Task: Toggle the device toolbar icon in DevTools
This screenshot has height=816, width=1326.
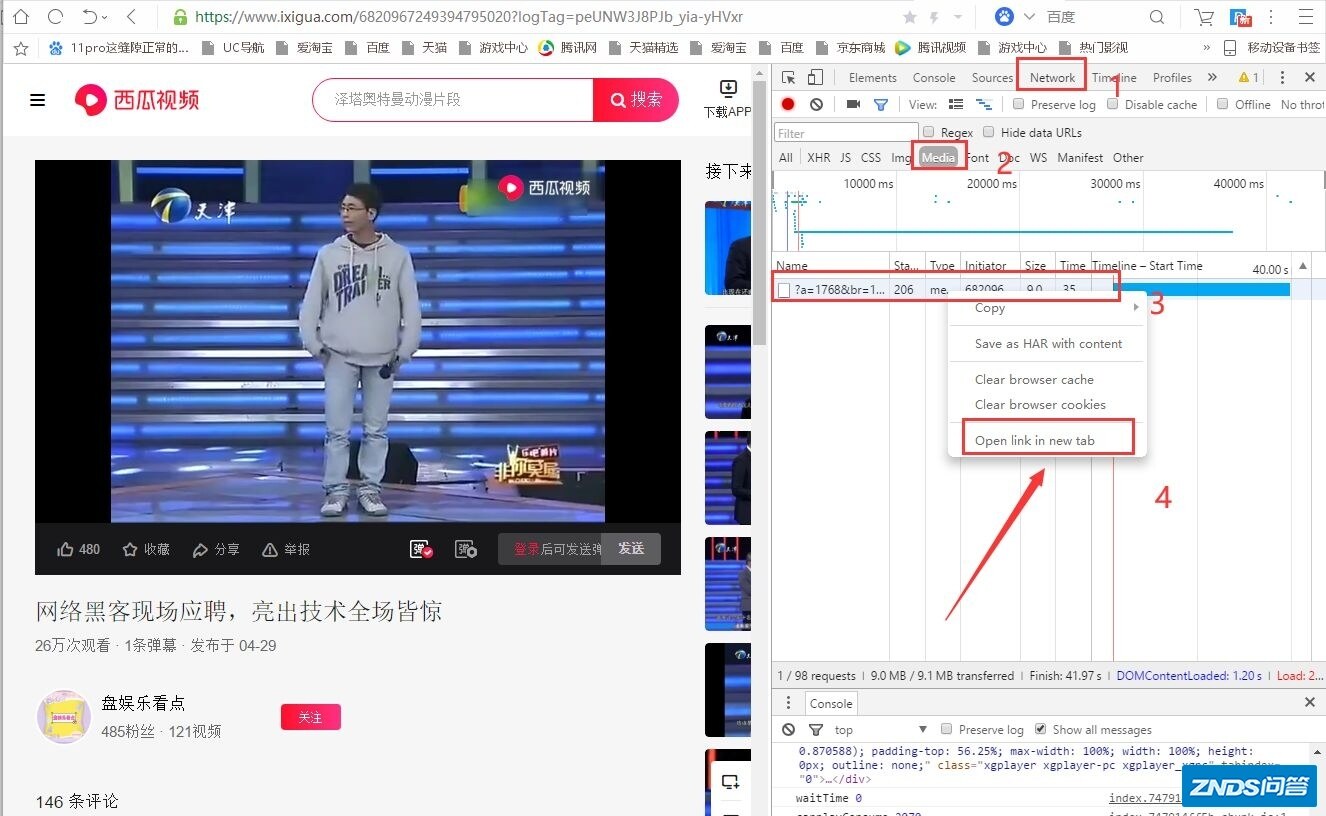Action: tap(815, 77)
